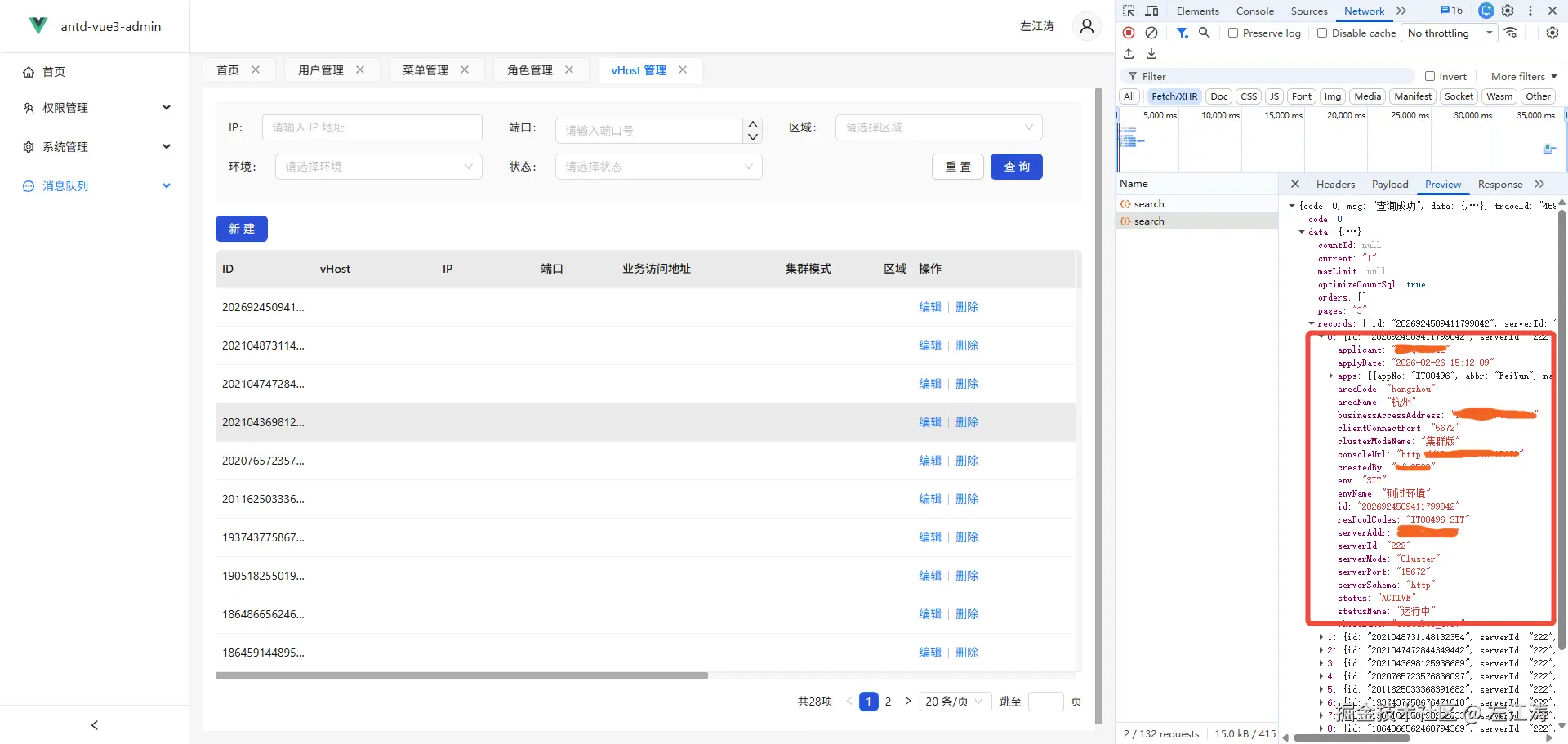
Task: Open the No throttling dropdown
Action: 1450,33
